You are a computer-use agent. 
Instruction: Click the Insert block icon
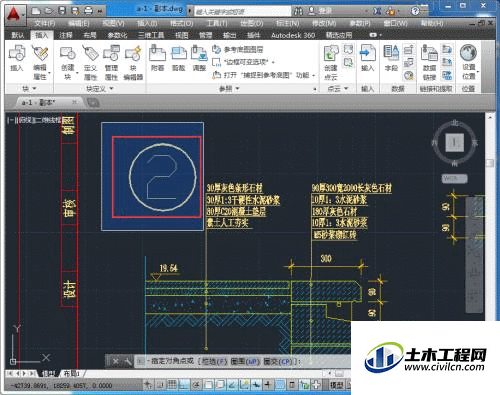click(x=16, y=59)
